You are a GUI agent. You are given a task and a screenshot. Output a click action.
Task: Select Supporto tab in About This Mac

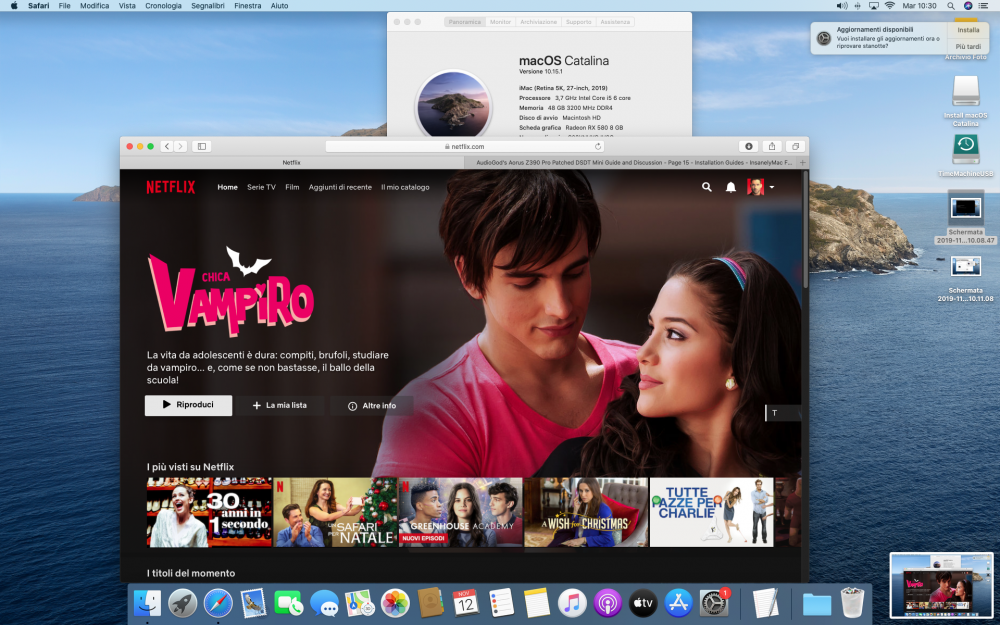(x=578, y=22)
